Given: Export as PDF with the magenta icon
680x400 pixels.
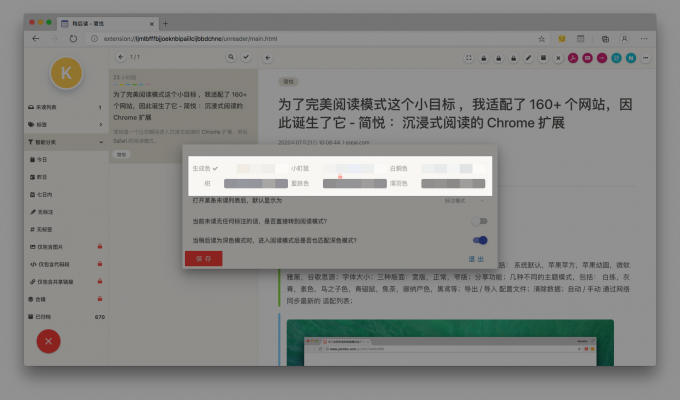Looking at the screenshot, I should click(573, 58).
